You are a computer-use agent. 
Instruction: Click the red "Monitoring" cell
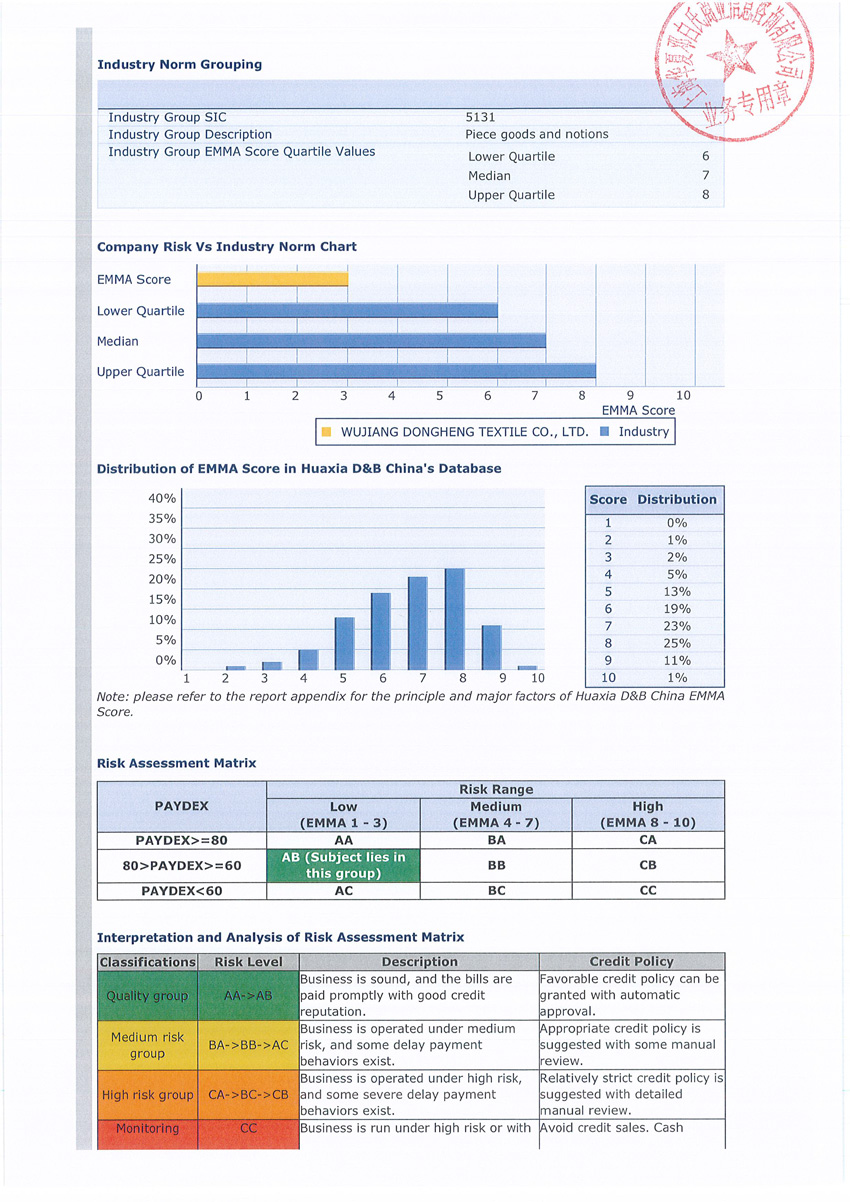pos(147,1133)
